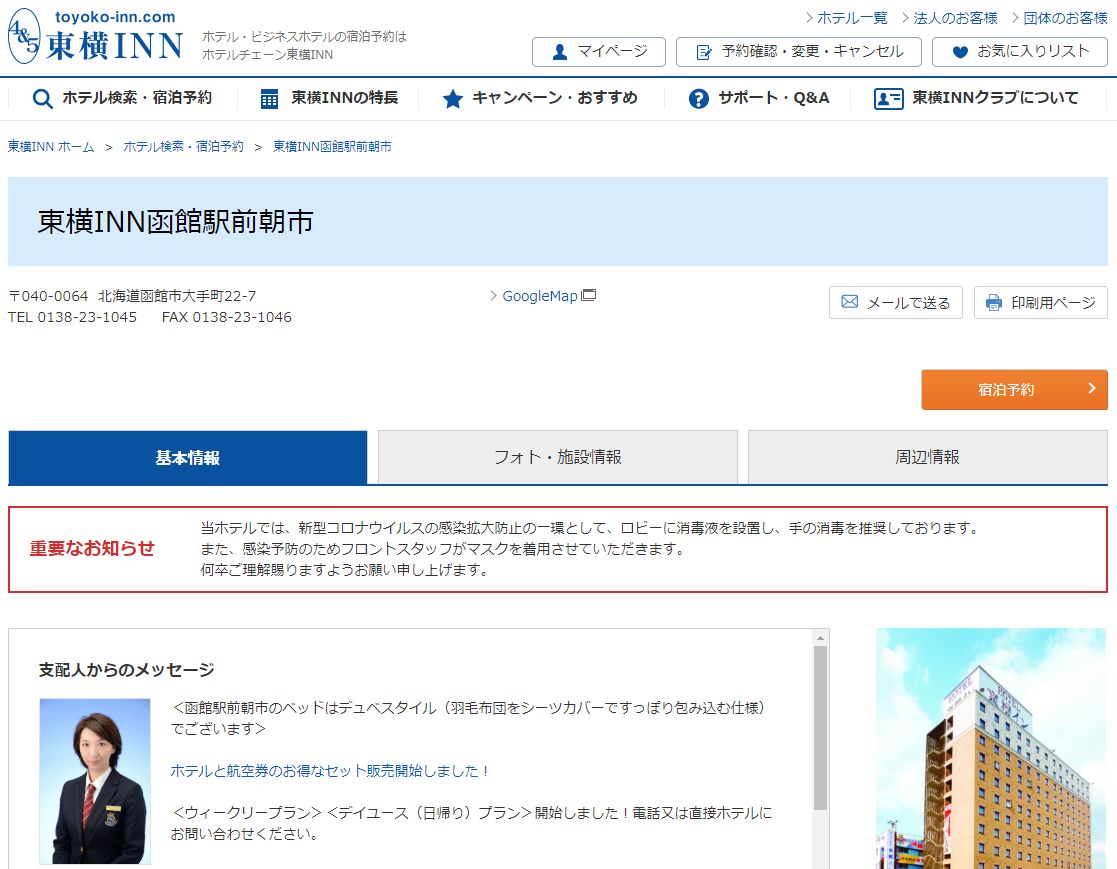Click the printer icon on 印刷用ページ
1117x869 pixels.
994,303
